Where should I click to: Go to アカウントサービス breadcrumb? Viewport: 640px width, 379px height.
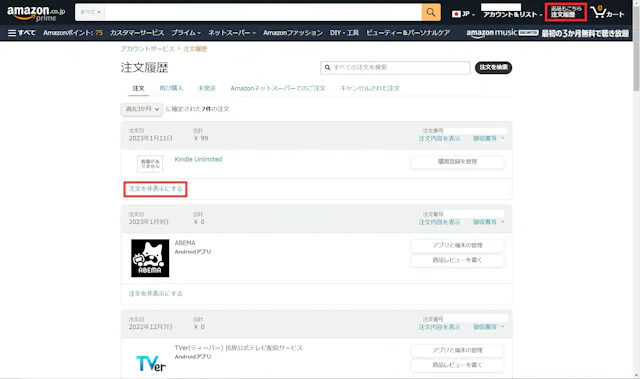coord(147,49)
